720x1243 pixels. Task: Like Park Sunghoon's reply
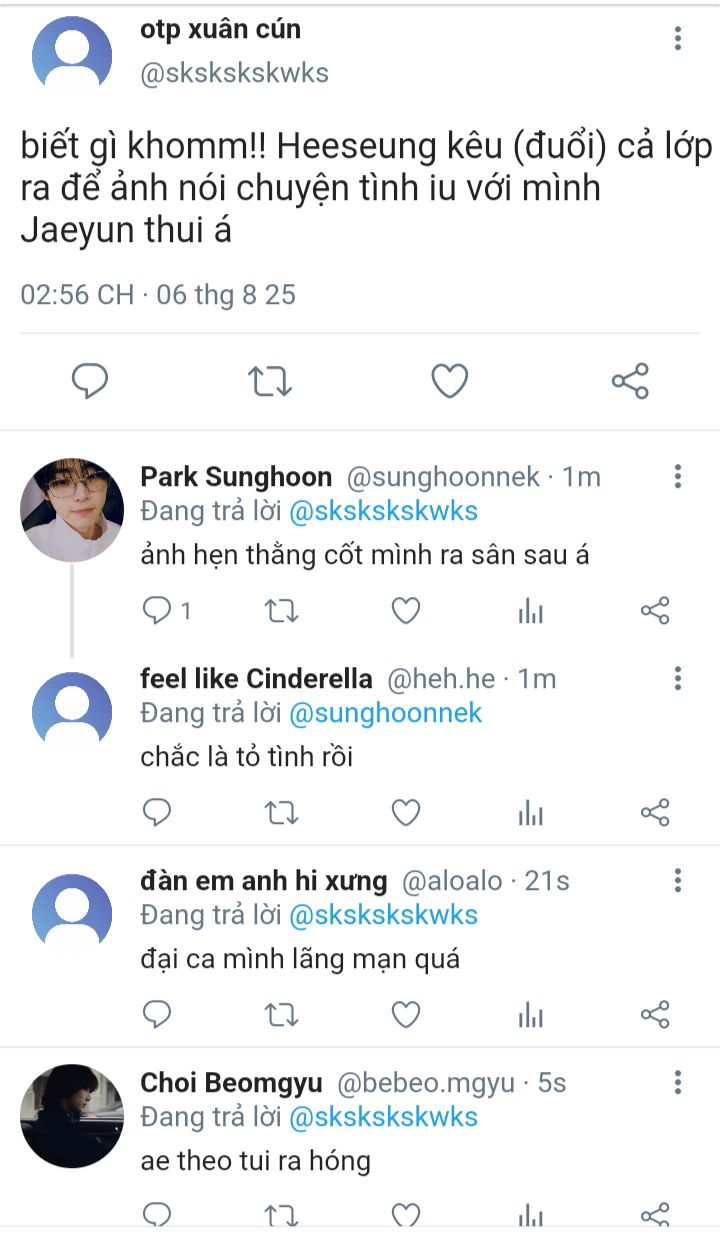click(405, 611)
